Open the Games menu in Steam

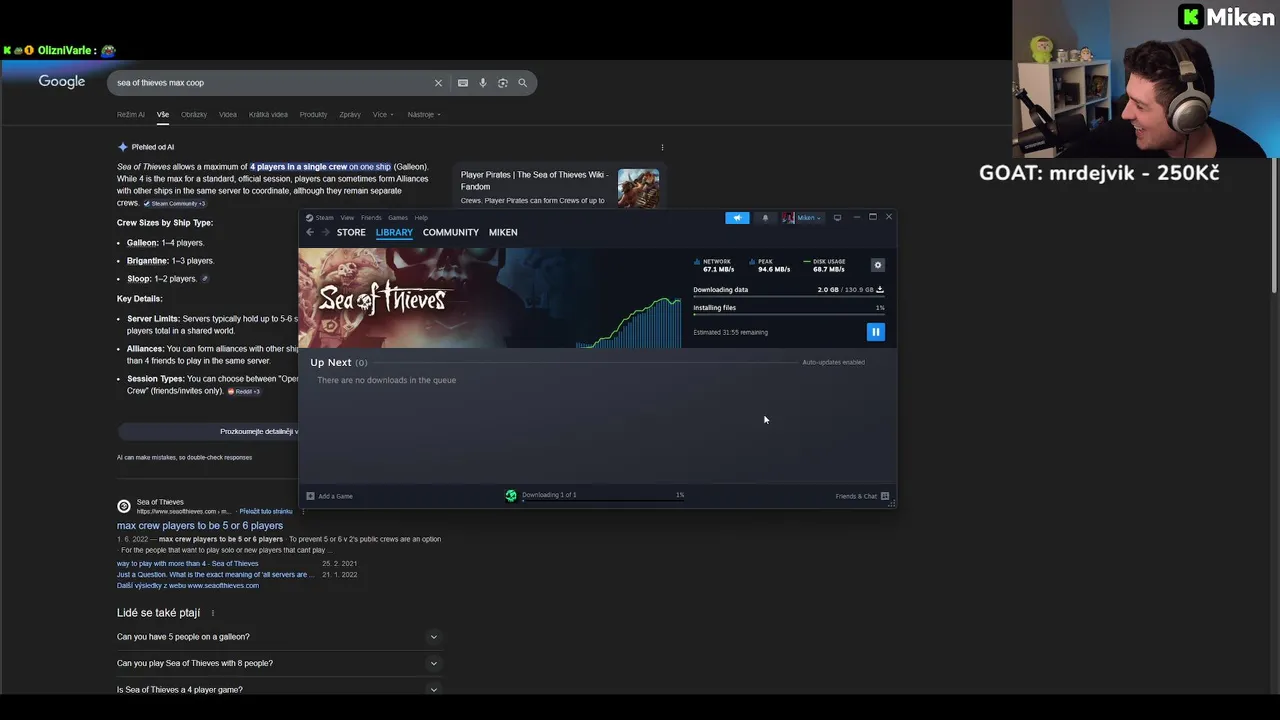pyautogui.click(x=397, y=218)
